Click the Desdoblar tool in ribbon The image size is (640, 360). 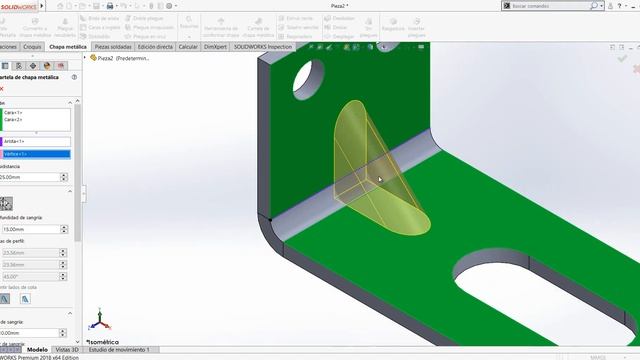click(340, 18)
